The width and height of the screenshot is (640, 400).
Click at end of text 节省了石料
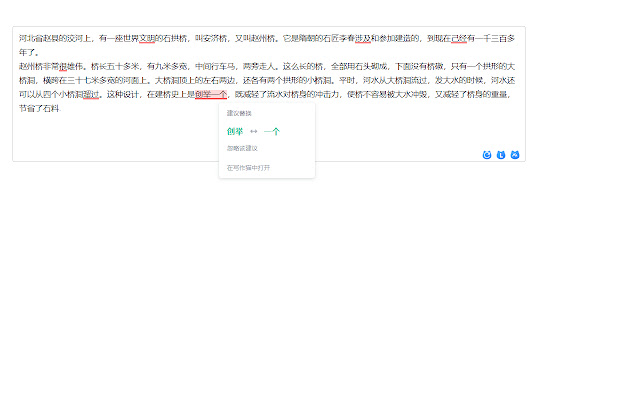62,109
